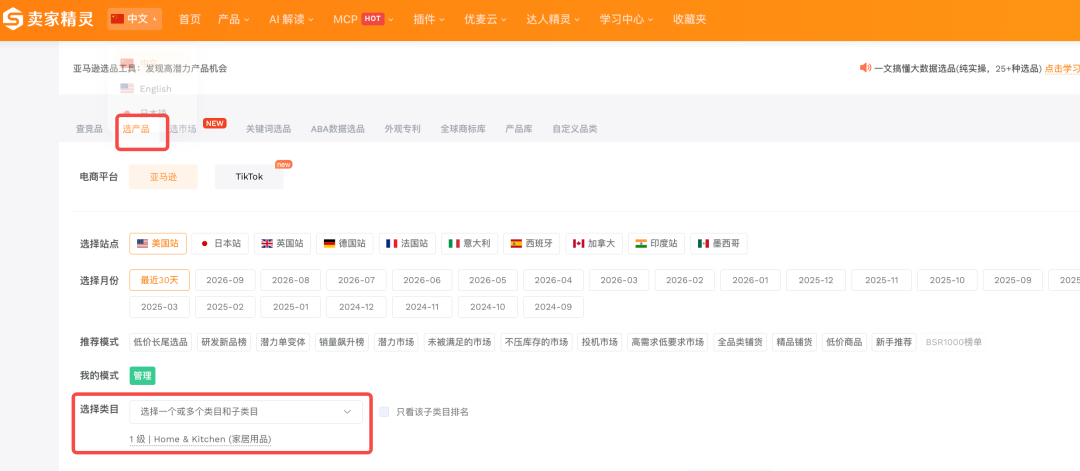Image resolution: width=1080 pixels, height=471 pixels.
Task: Click the speaker announcement icon
Action: point(865,67)
